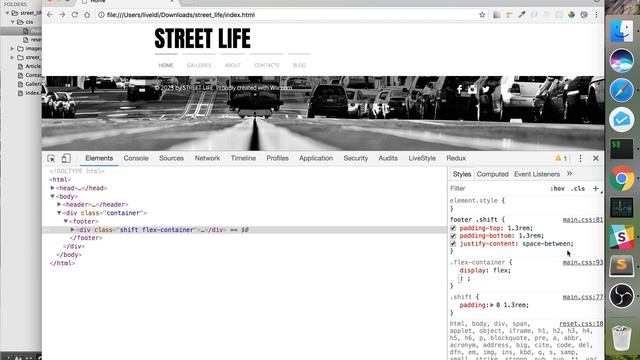Expand the shift flex-container div node
This screenshot has width=640, height=360.
(73, 230)
